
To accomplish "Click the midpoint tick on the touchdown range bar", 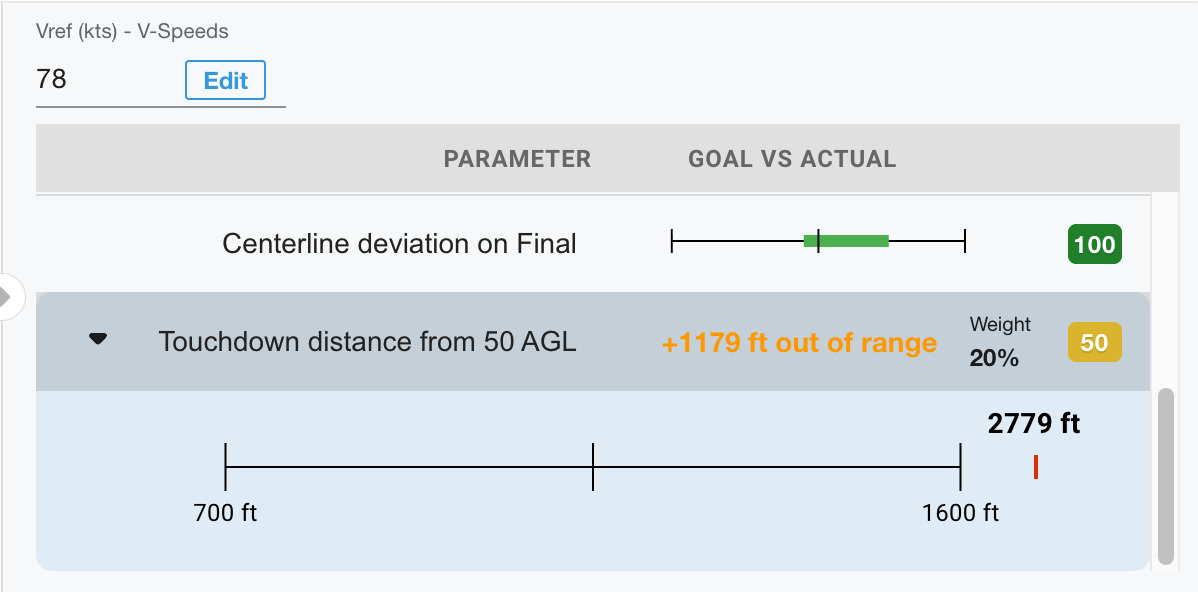I will tap(593, 467).
